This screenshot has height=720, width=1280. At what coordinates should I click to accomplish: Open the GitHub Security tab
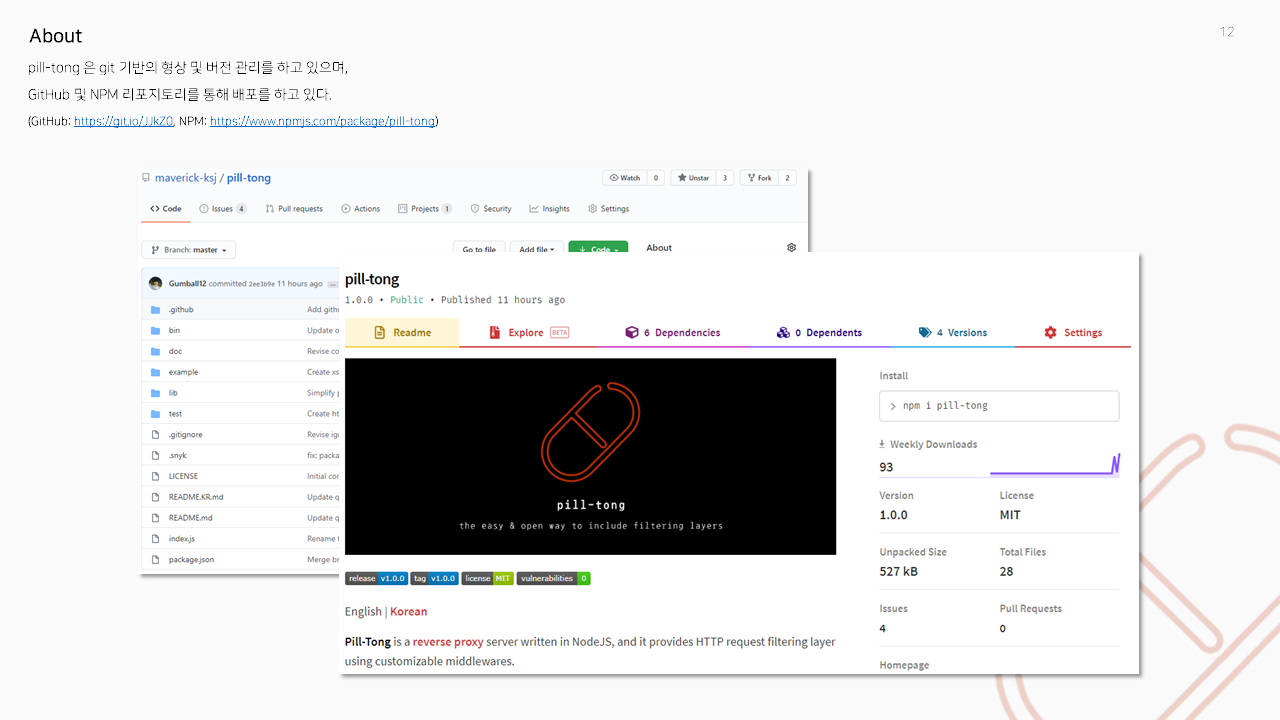point(491,209)
